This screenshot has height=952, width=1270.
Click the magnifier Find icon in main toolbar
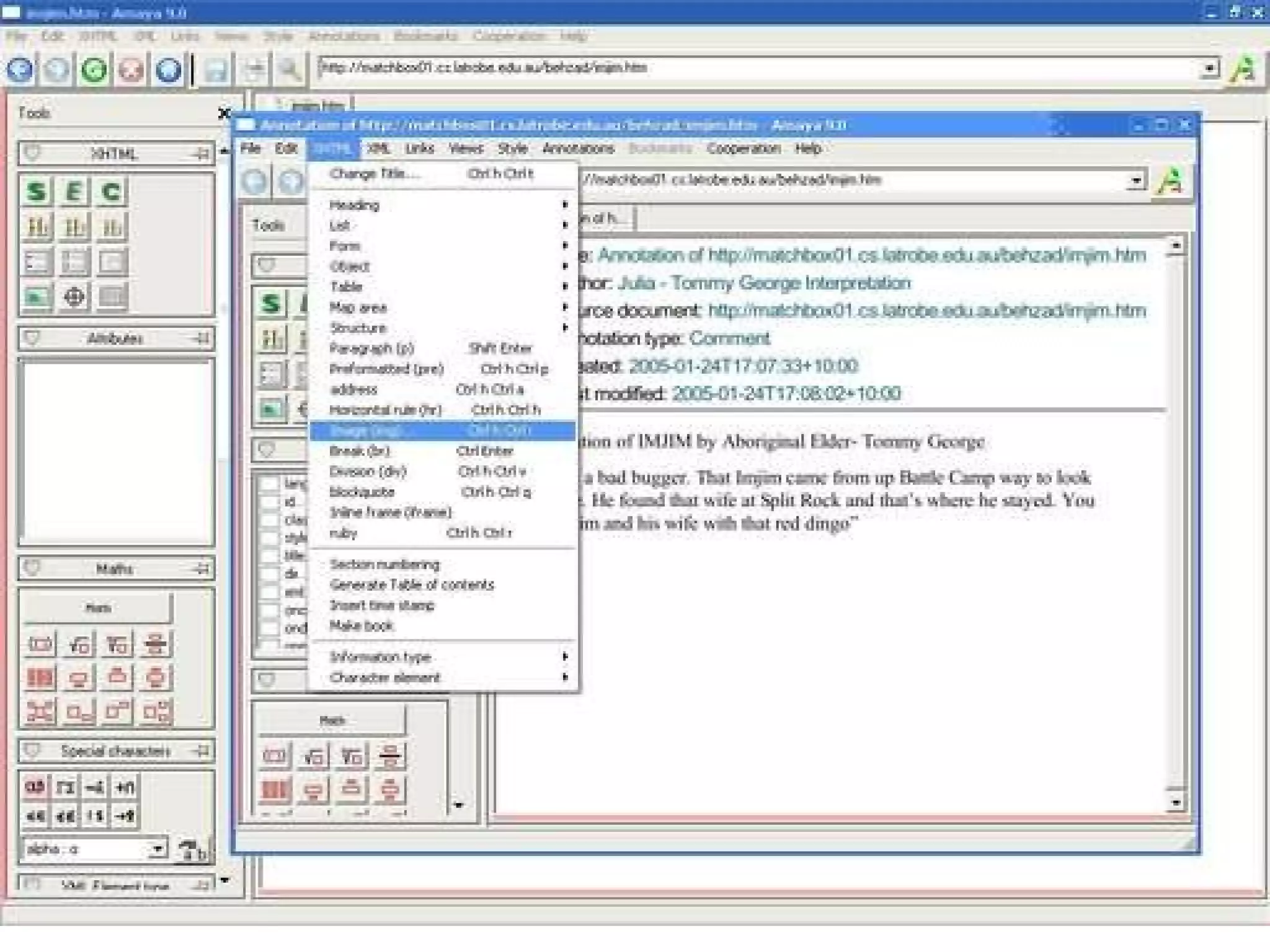click(x=289, y=69)
